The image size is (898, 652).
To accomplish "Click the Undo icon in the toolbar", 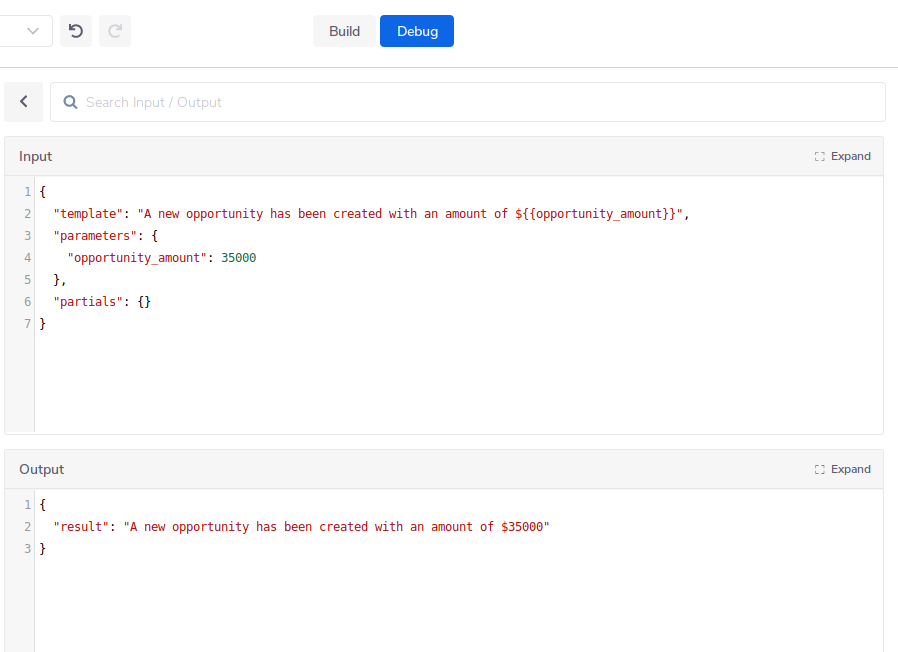I will 75,30.
